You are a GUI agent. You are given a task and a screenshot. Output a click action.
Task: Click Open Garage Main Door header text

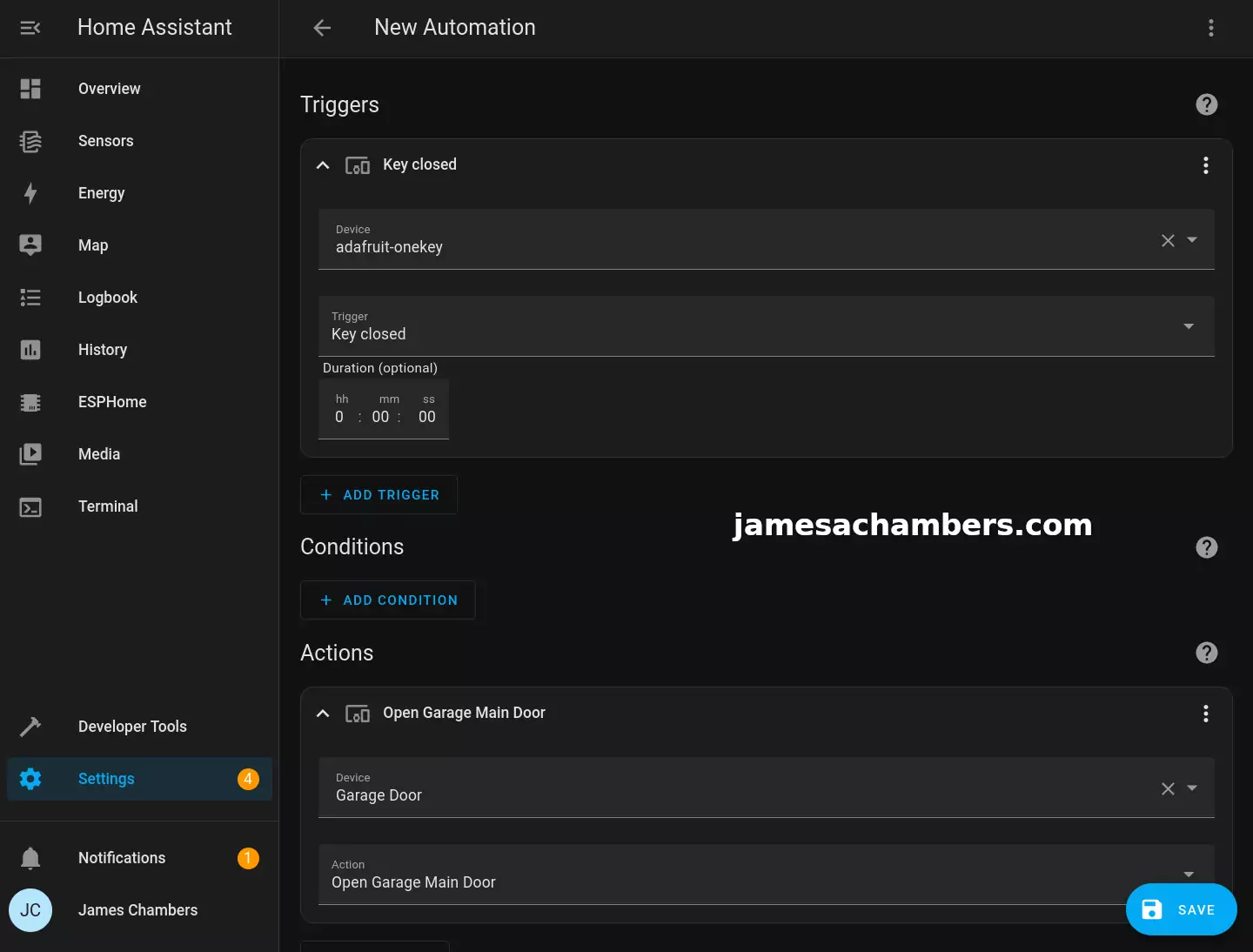464,713
